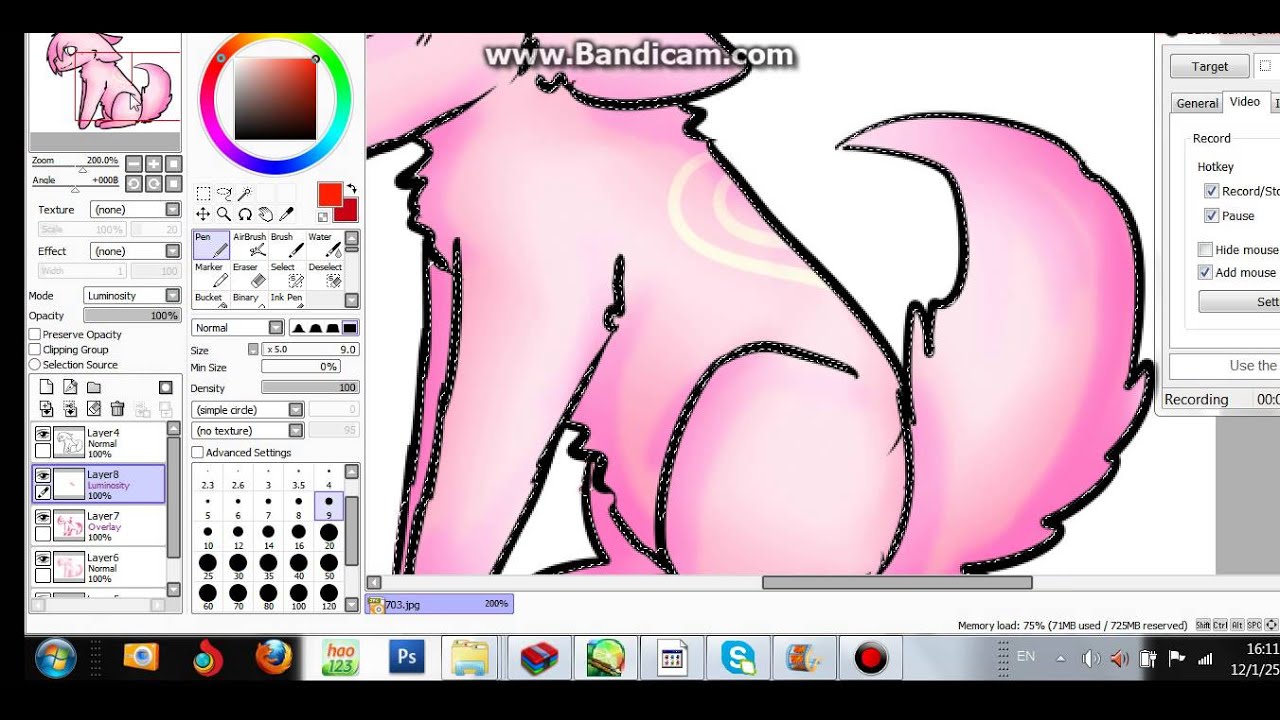Select the Brush tool
This screenshot has width=1280, height=720.
tap(287, 245)
